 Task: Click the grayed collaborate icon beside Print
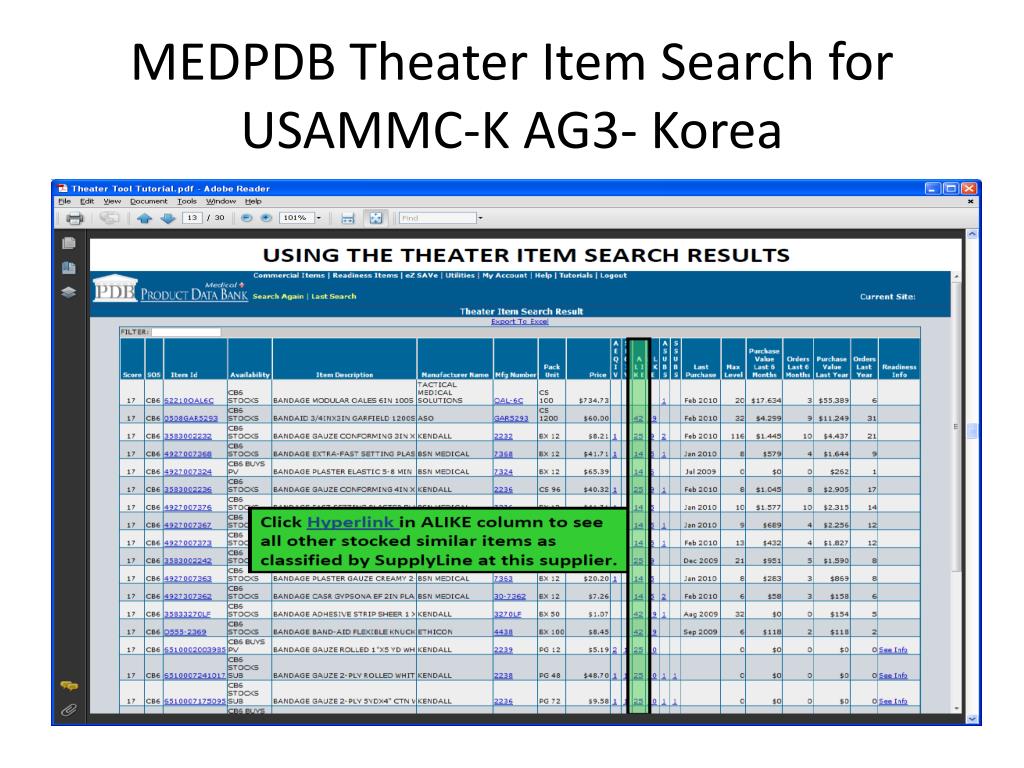coord(109,218)
